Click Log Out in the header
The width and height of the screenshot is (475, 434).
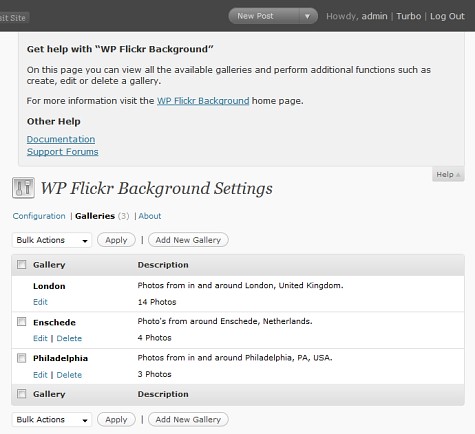click(x=447, y=16)
